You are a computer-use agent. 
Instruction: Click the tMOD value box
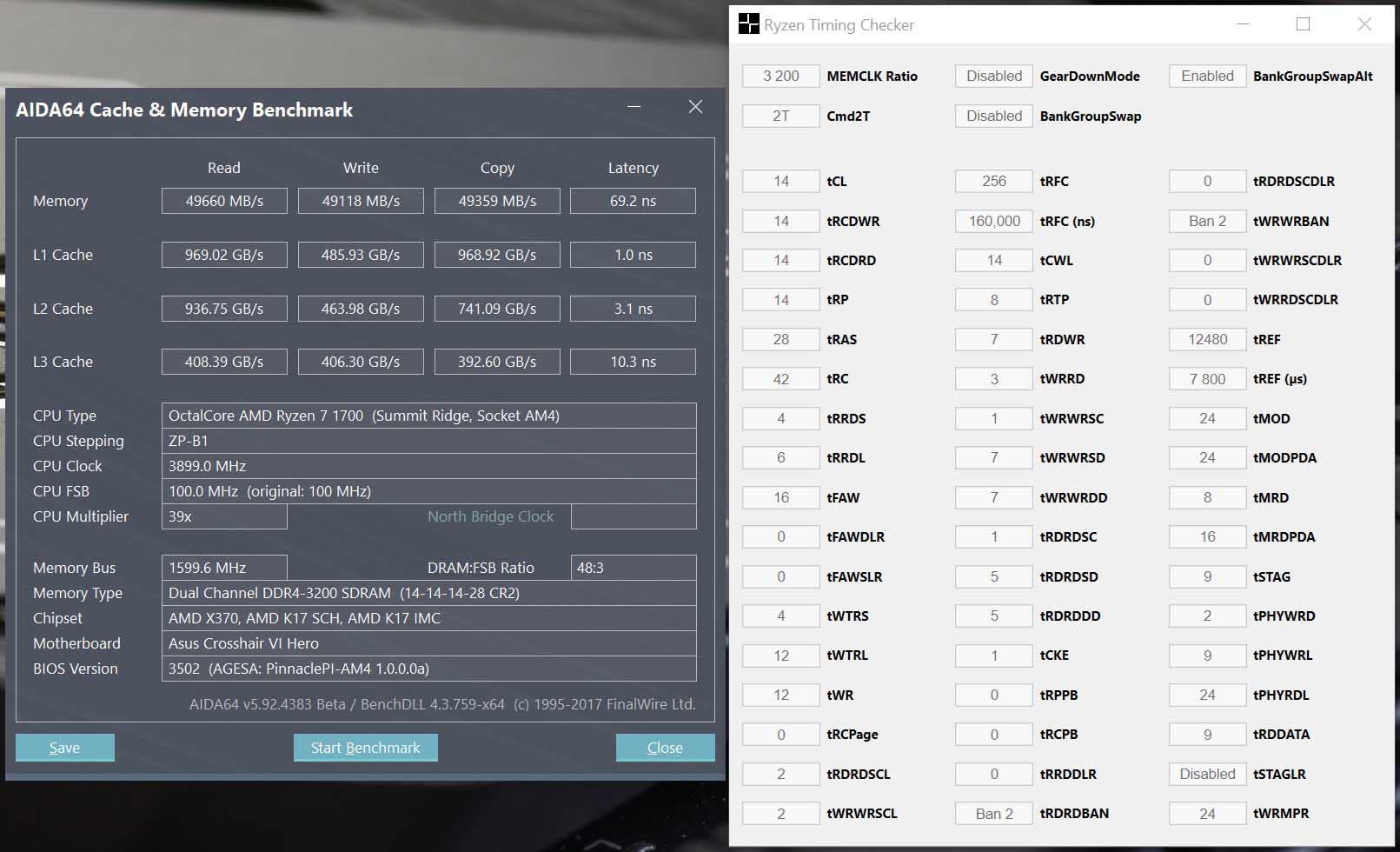(1207, 418)
